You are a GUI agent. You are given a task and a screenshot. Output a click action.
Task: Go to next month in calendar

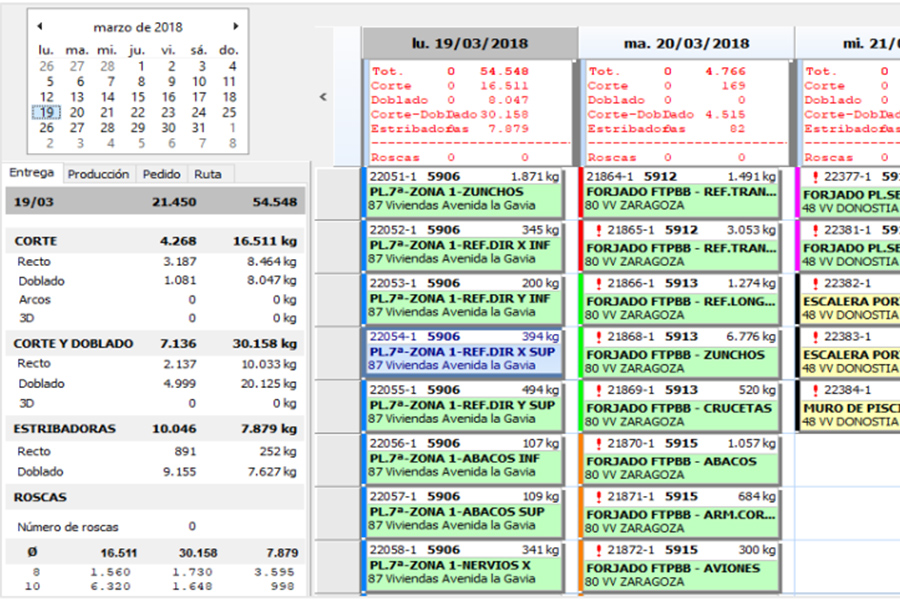235,26
